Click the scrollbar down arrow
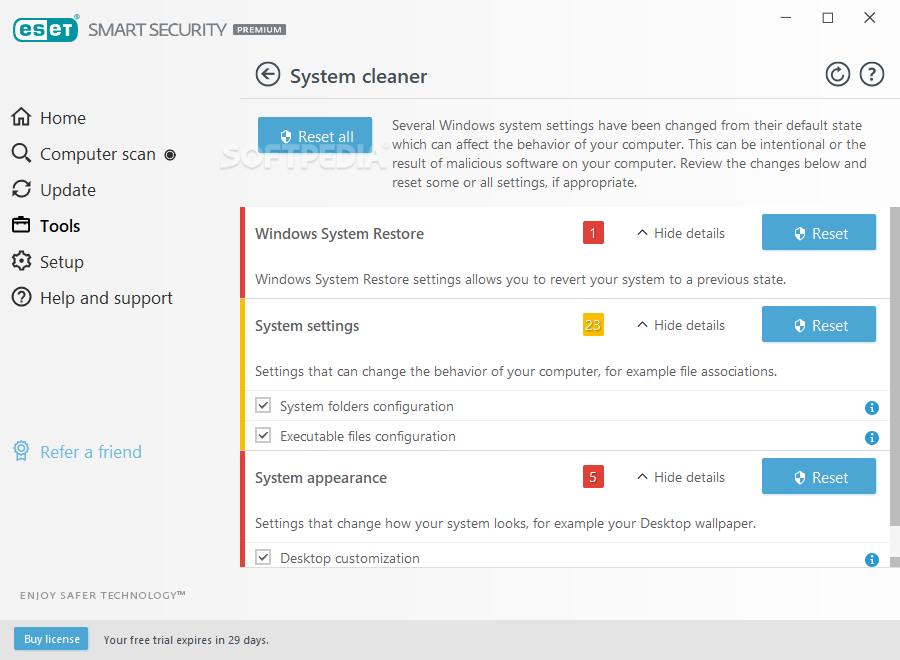The image size is (900, 660). tap(894, 562)
